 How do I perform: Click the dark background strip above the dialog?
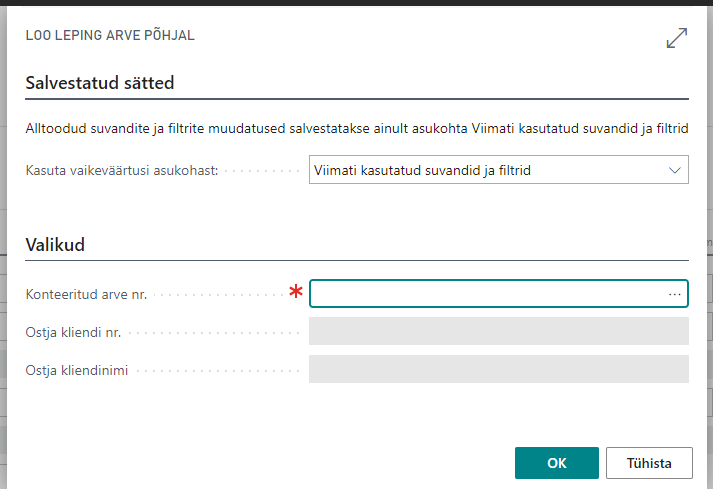(x=356, y=3)
